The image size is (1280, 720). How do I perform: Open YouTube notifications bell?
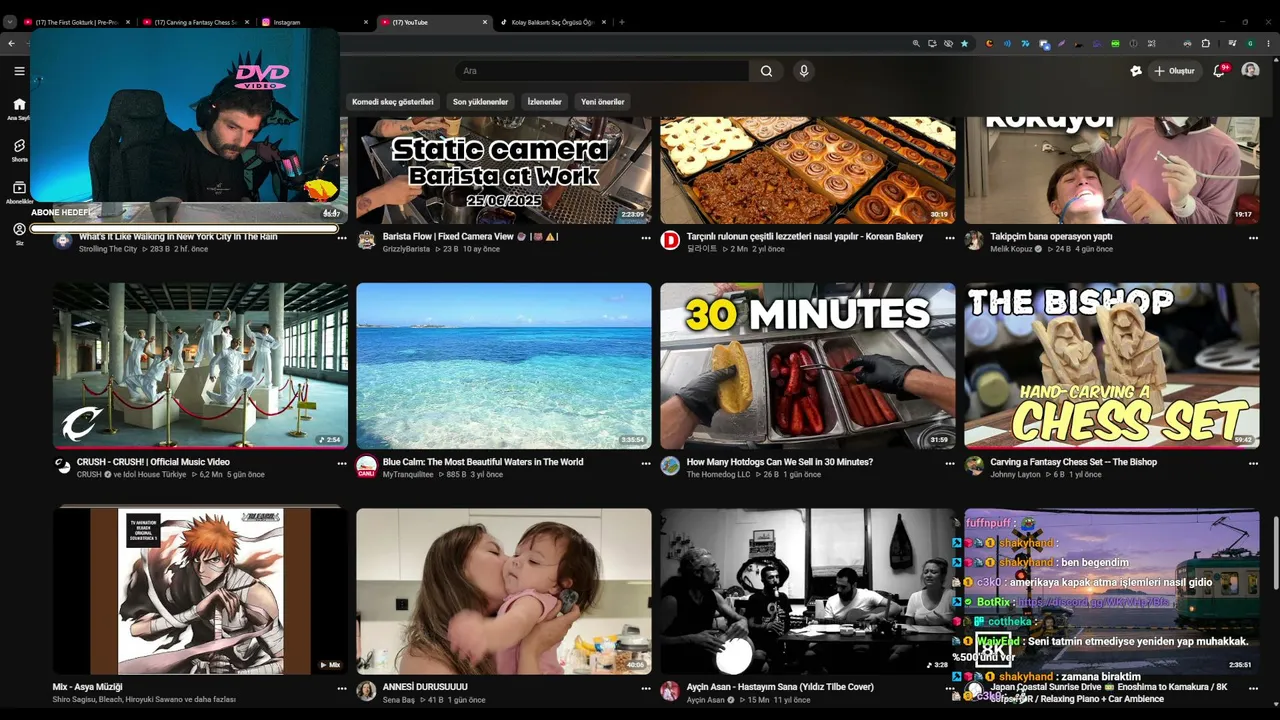pyautogui.click(x=1219, y=71)
